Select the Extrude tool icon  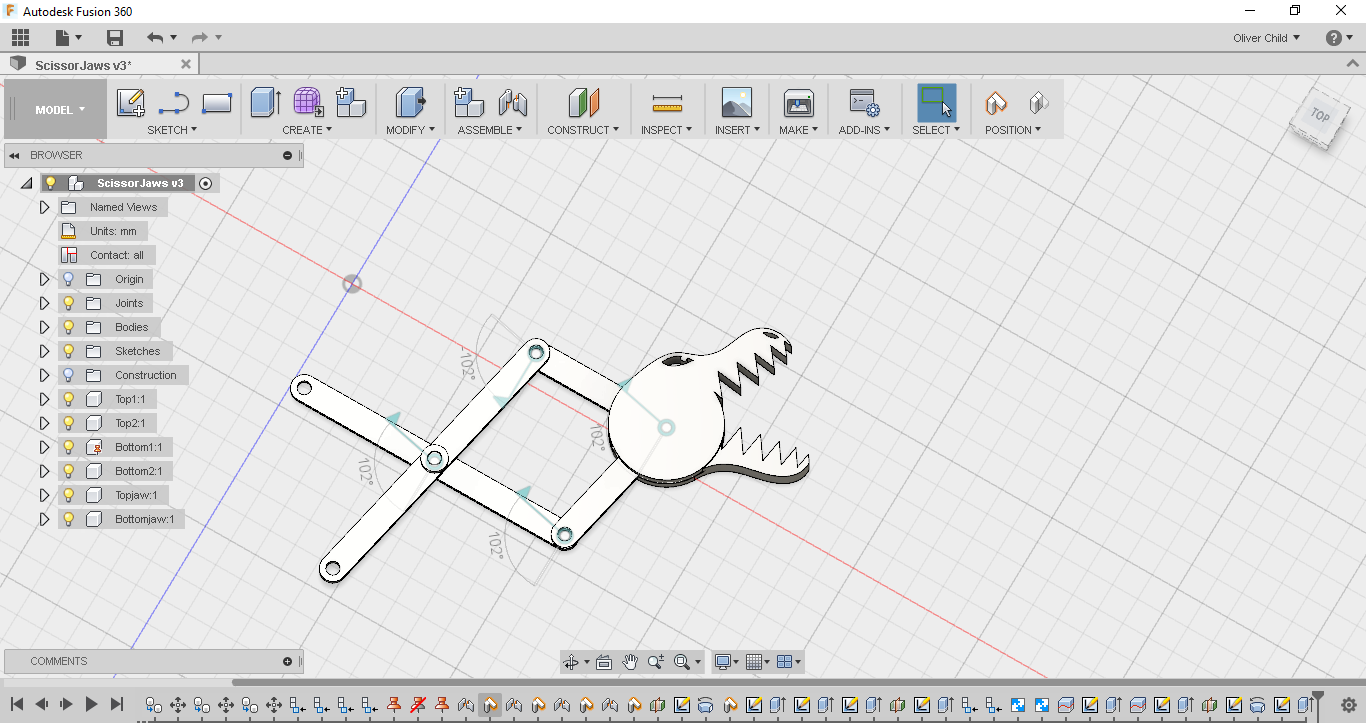(x=265, y=102)
